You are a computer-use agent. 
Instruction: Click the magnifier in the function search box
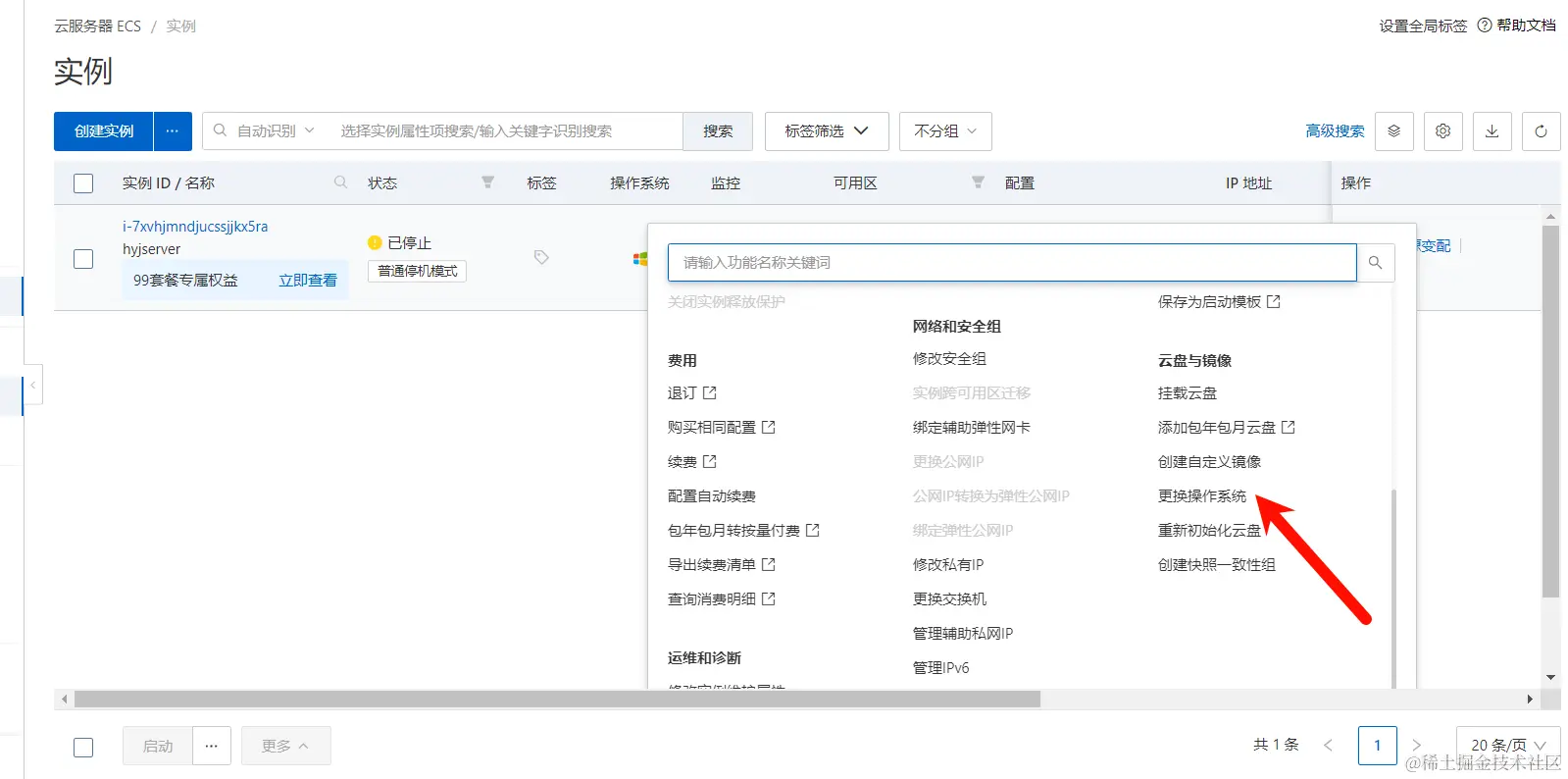pos(1375,262)
